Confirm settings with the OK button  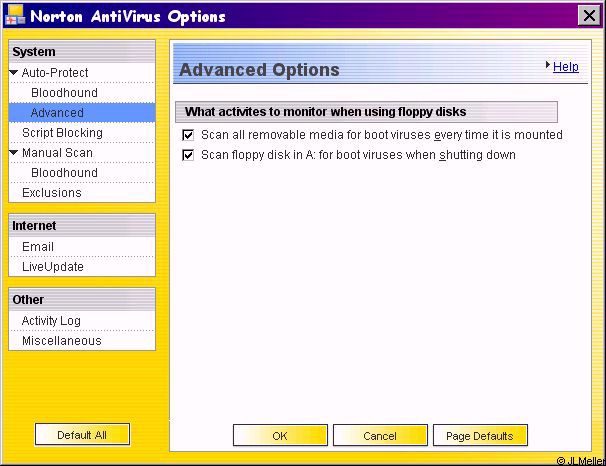pos(280,435)
